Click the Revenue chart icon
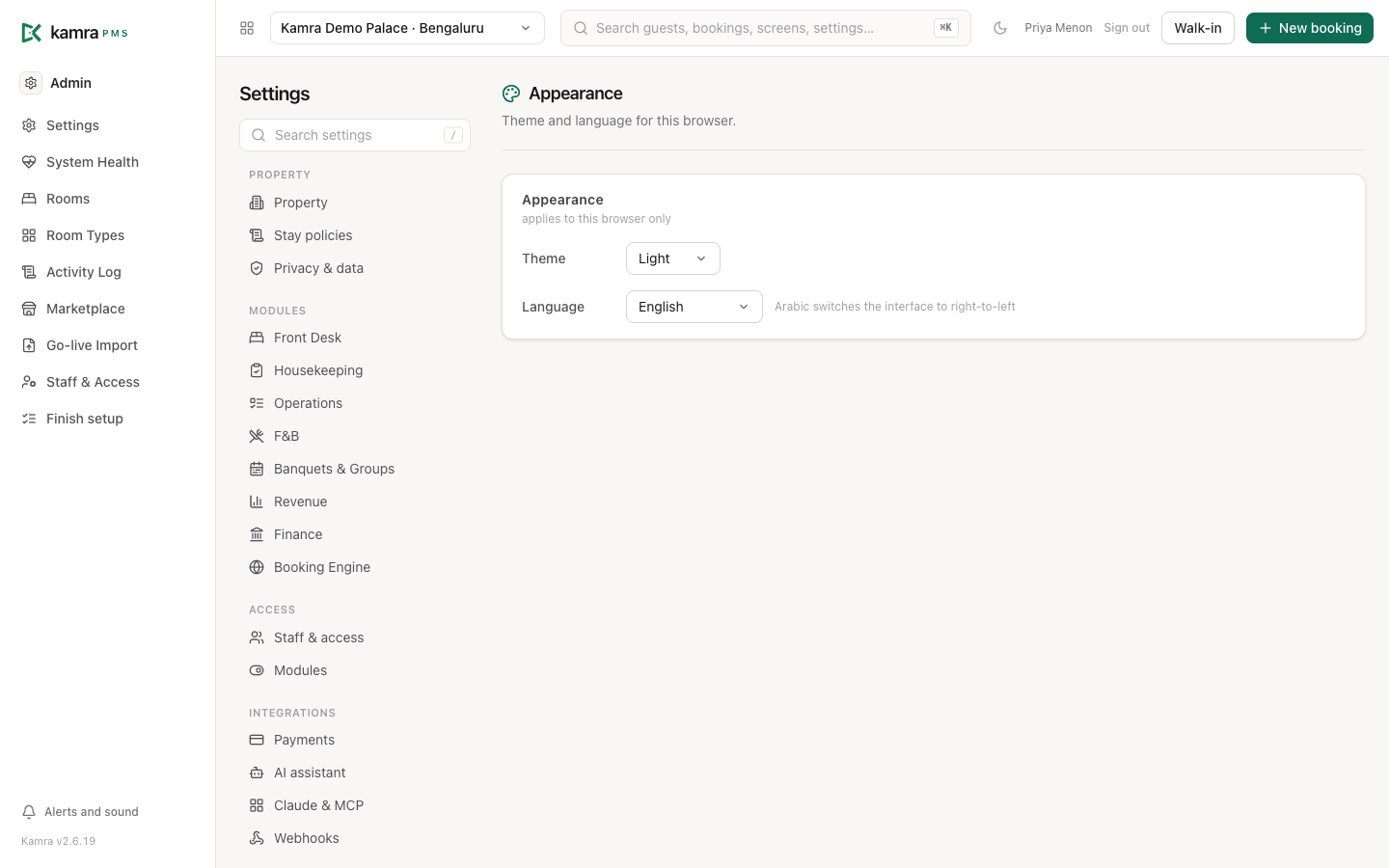Screen dimensions: 1389x868 257,502
